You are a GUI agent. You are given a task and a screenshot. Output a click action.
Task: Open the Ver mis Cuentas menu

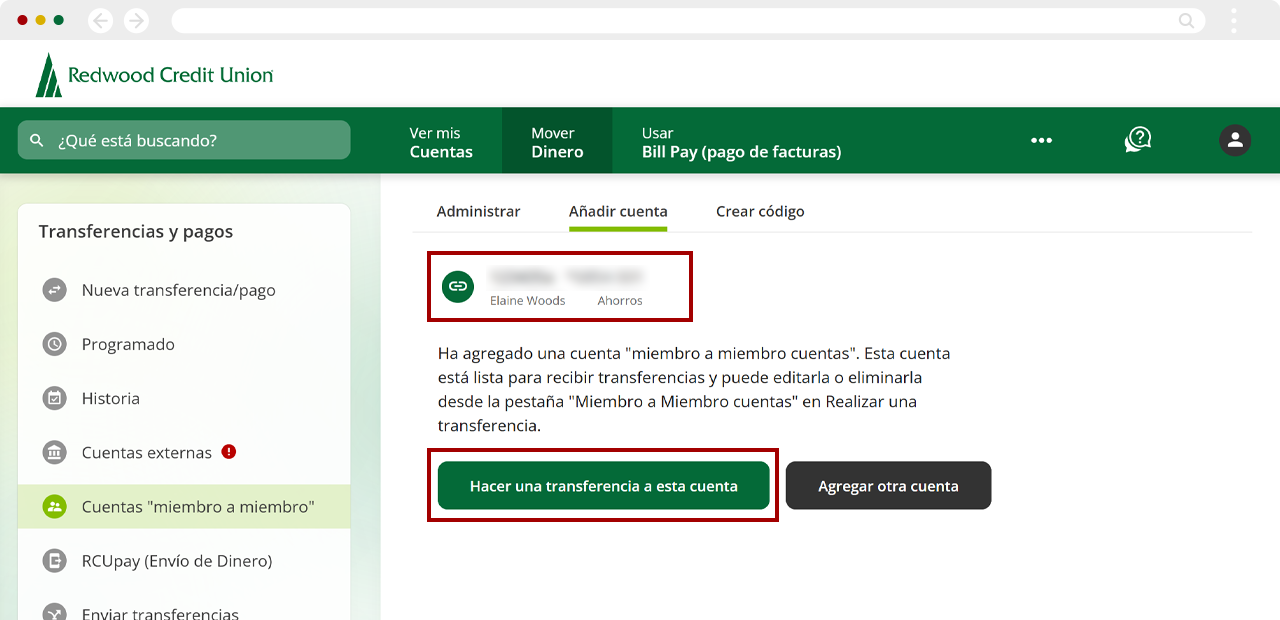tap(441, 142)
